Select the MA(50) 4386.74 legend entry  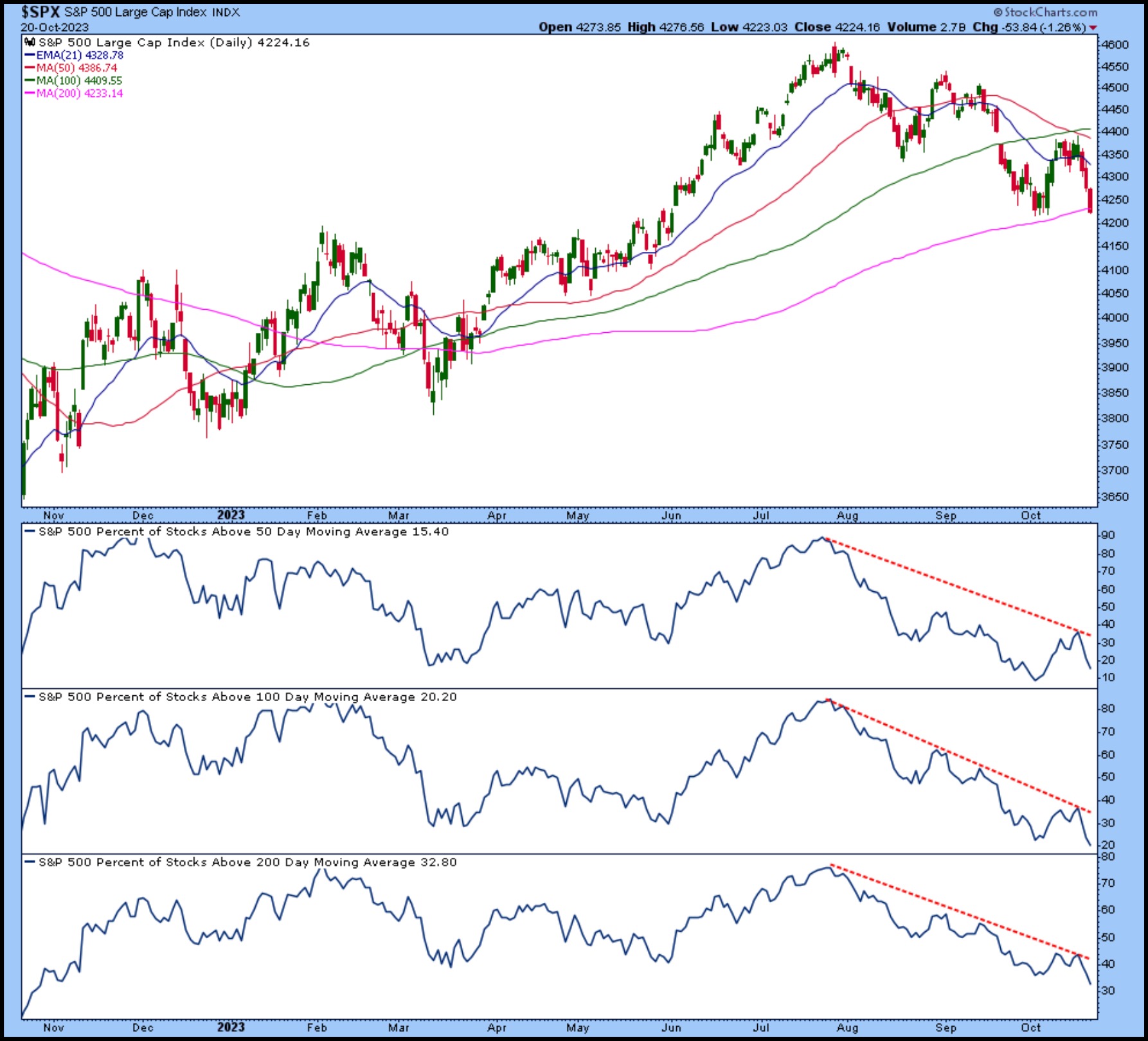pos(76,68)
